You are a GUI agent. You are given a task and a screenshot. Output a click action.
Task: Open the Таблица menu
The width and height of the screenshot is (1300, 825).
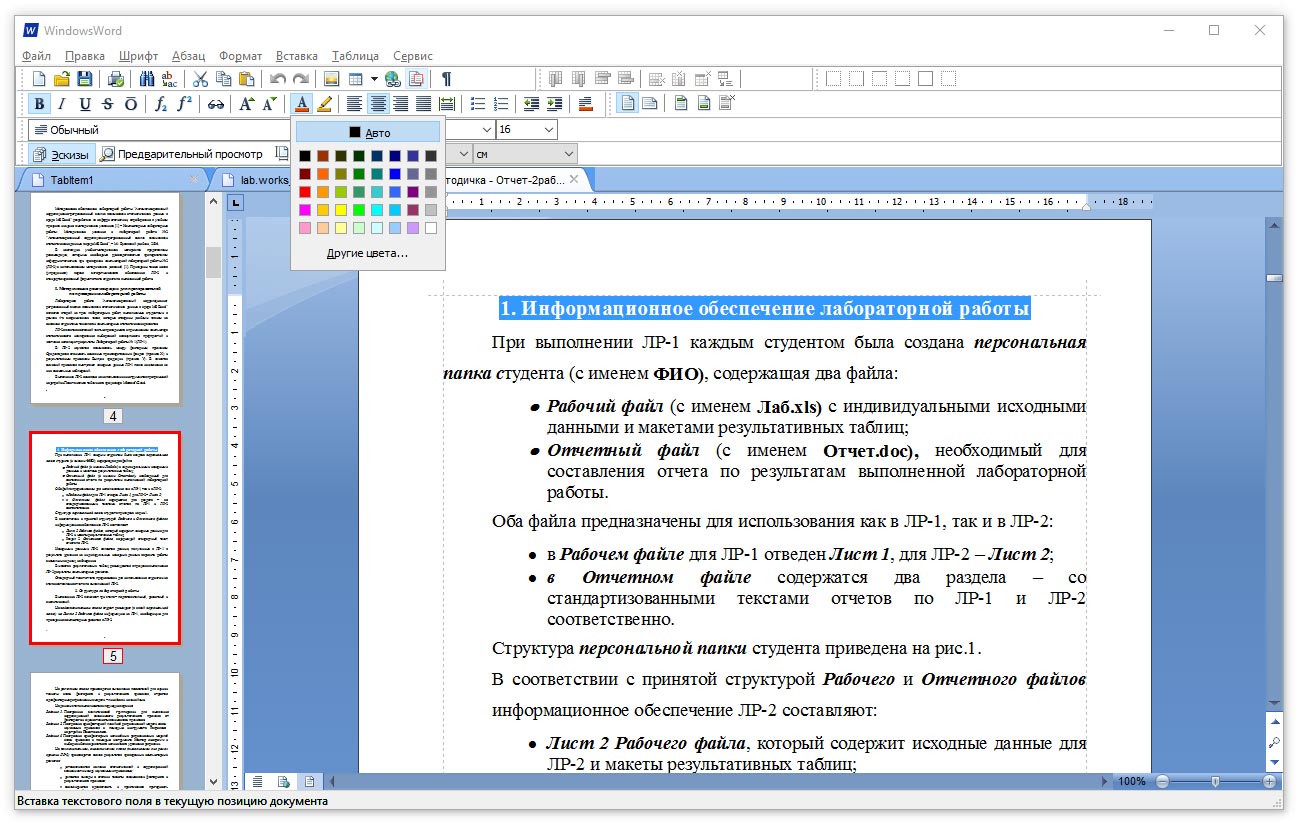(355, 56)
